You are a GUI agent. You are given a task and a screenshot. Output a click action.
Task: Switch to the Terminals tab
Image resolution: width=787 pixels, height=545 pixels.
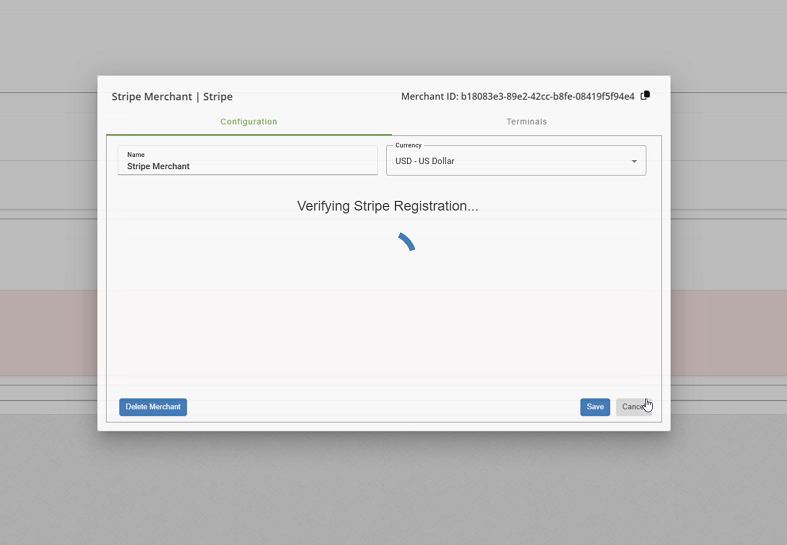526,122
